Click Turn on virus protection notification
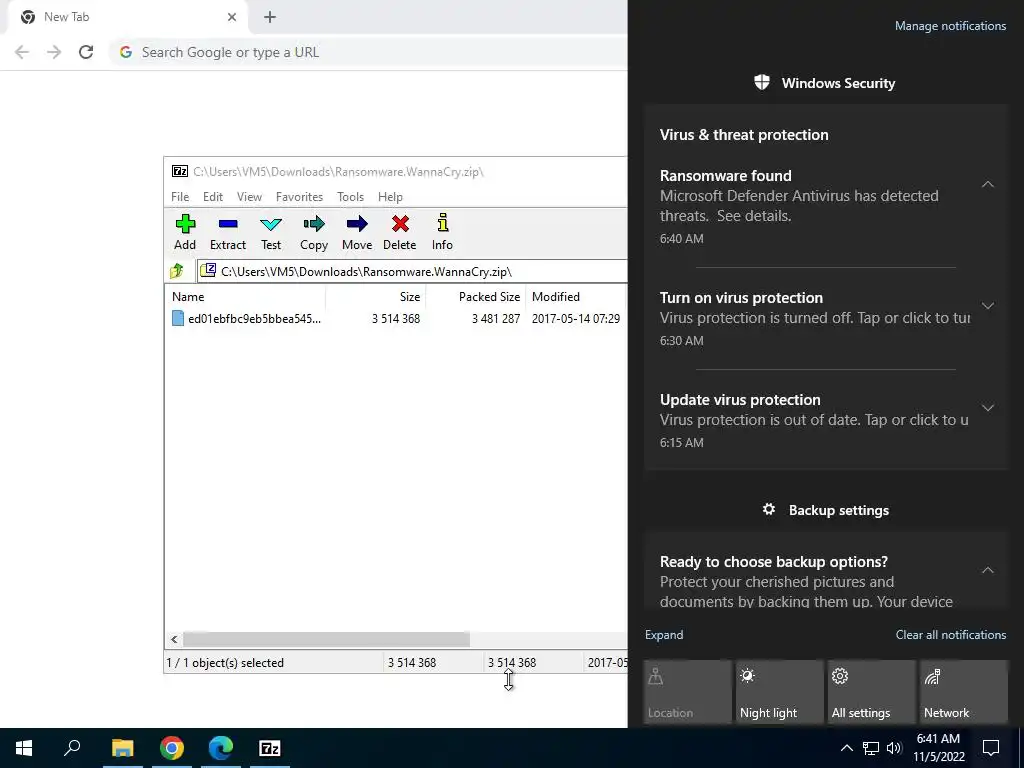 (813, 318)
